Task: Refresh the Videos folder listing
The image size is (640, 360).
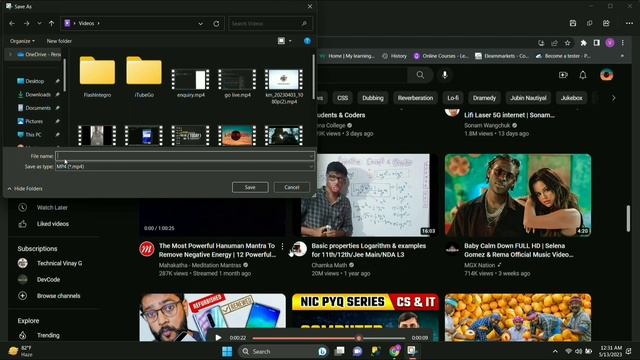Action: tap(216, 24)
